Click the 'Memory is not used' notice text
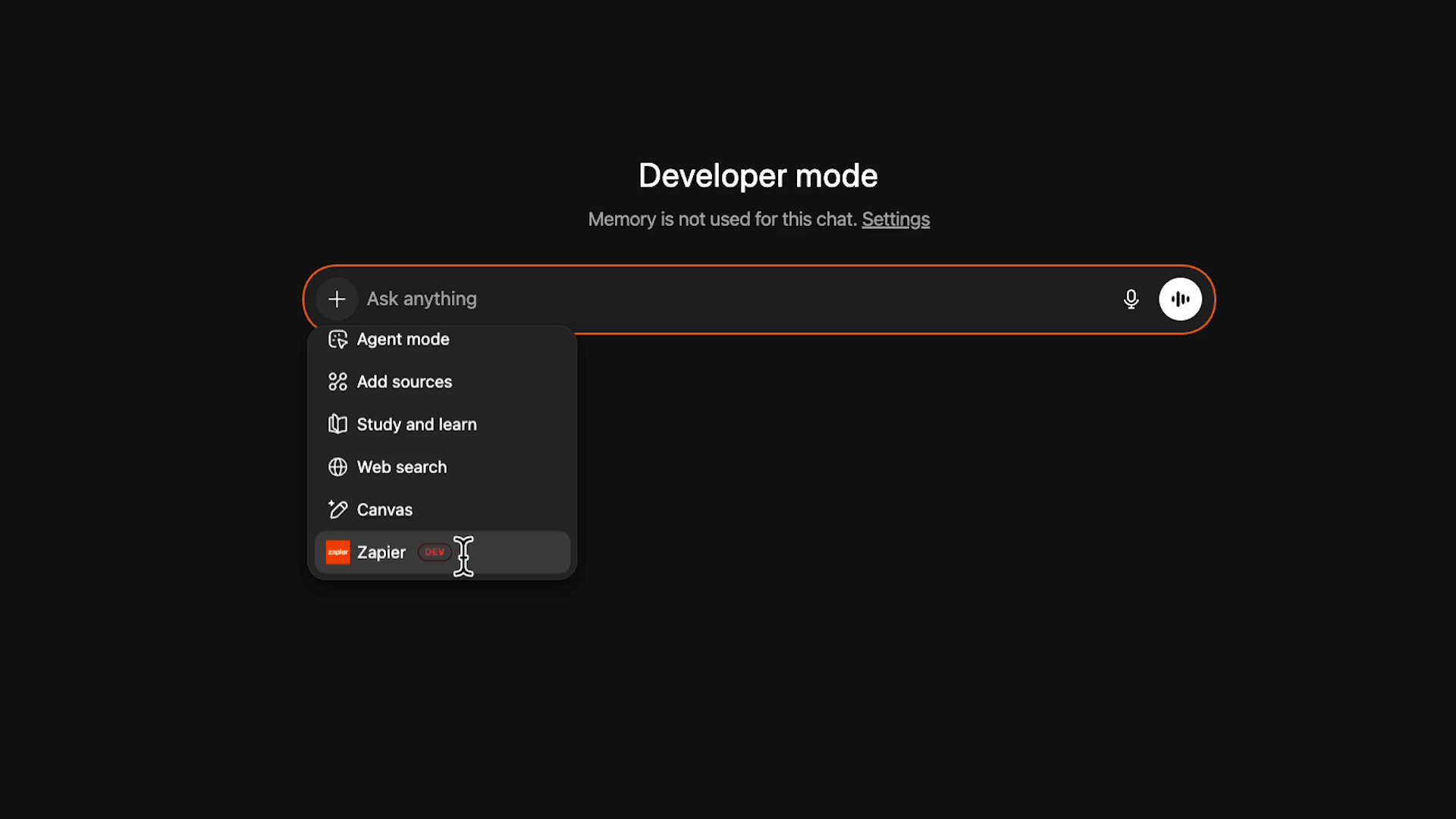1456x819 pixels. click(722, 219)
